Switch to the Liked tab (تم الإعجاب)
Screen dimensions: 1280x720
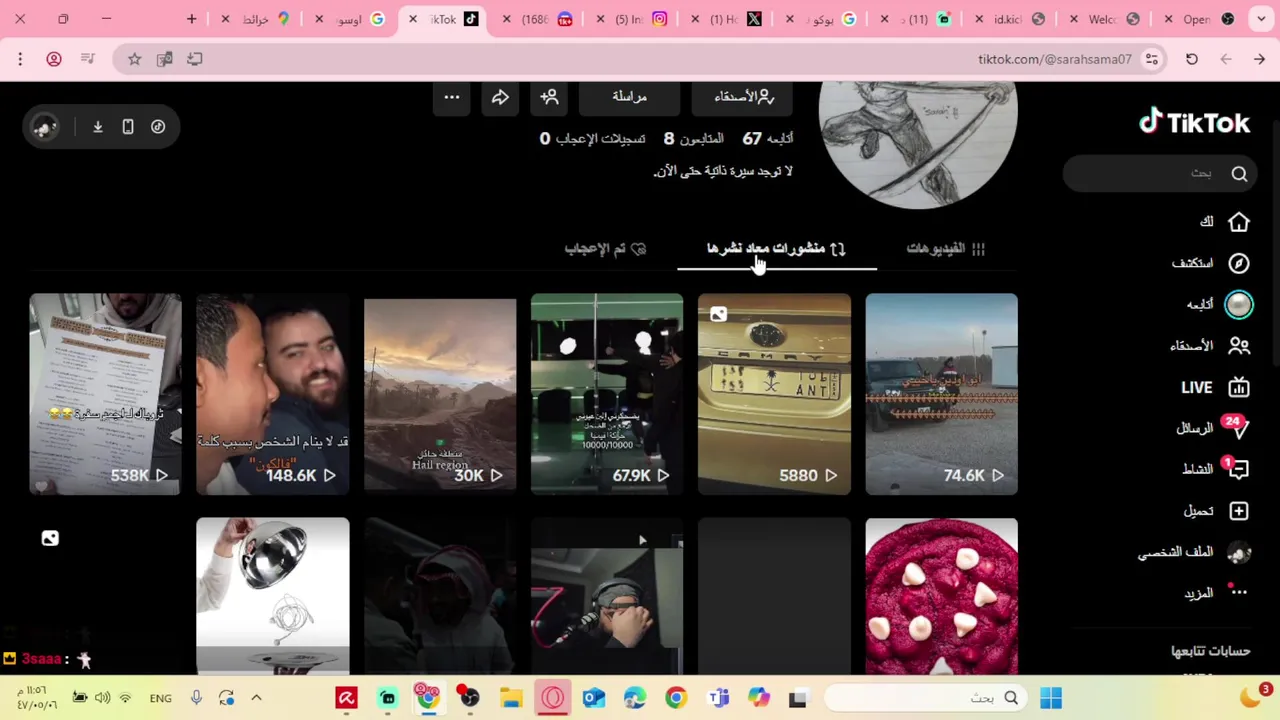pos(605,249)
